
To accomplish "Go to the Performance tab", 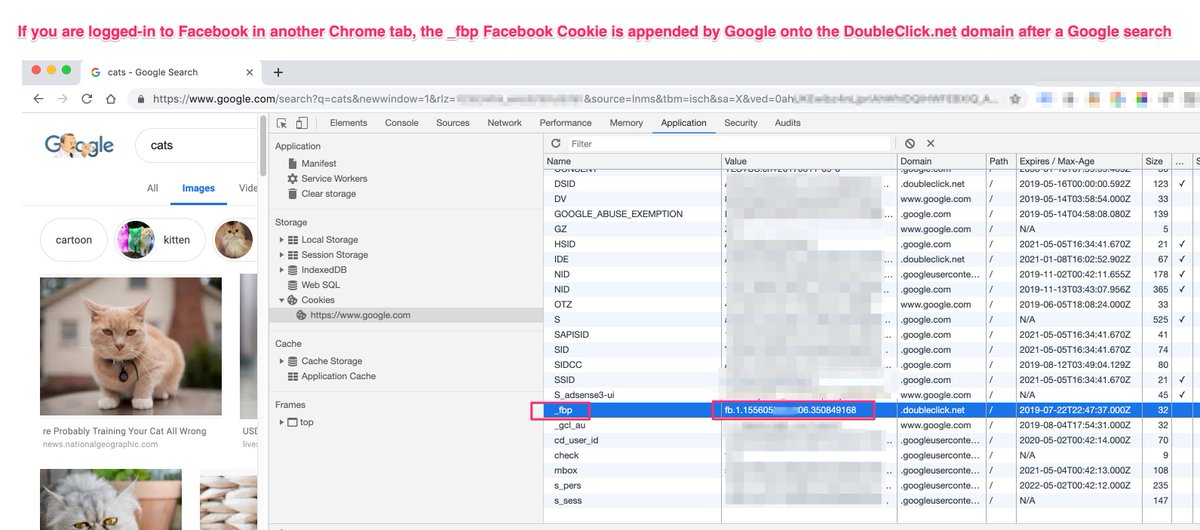I will click(566, 123).
